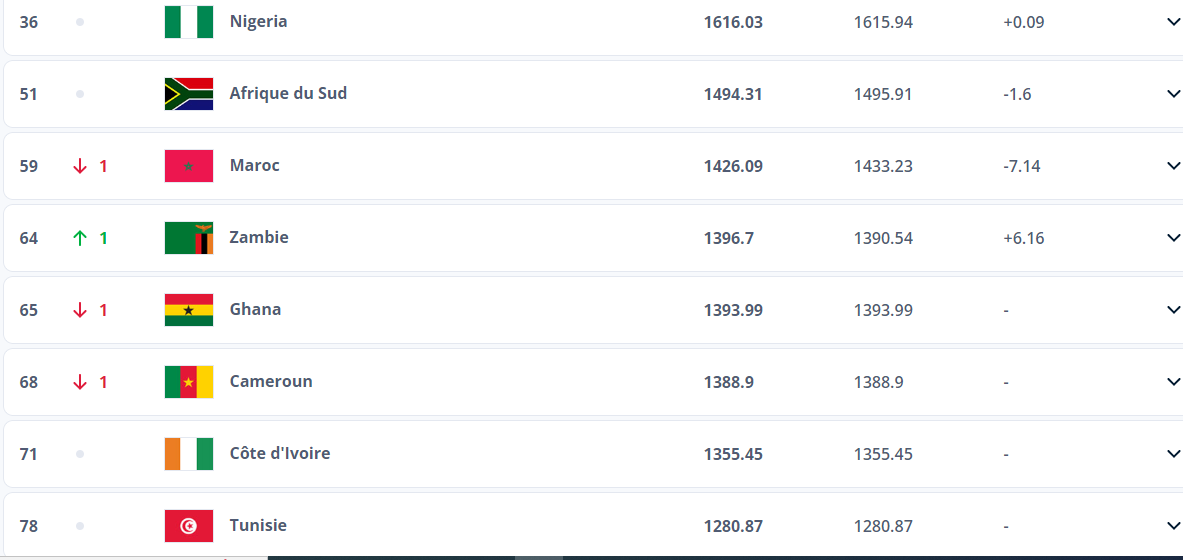The height and width of the screenshot is (560, 1183).
Task: Click the red down arrow for Maroc
Action: tap(80, 166)
